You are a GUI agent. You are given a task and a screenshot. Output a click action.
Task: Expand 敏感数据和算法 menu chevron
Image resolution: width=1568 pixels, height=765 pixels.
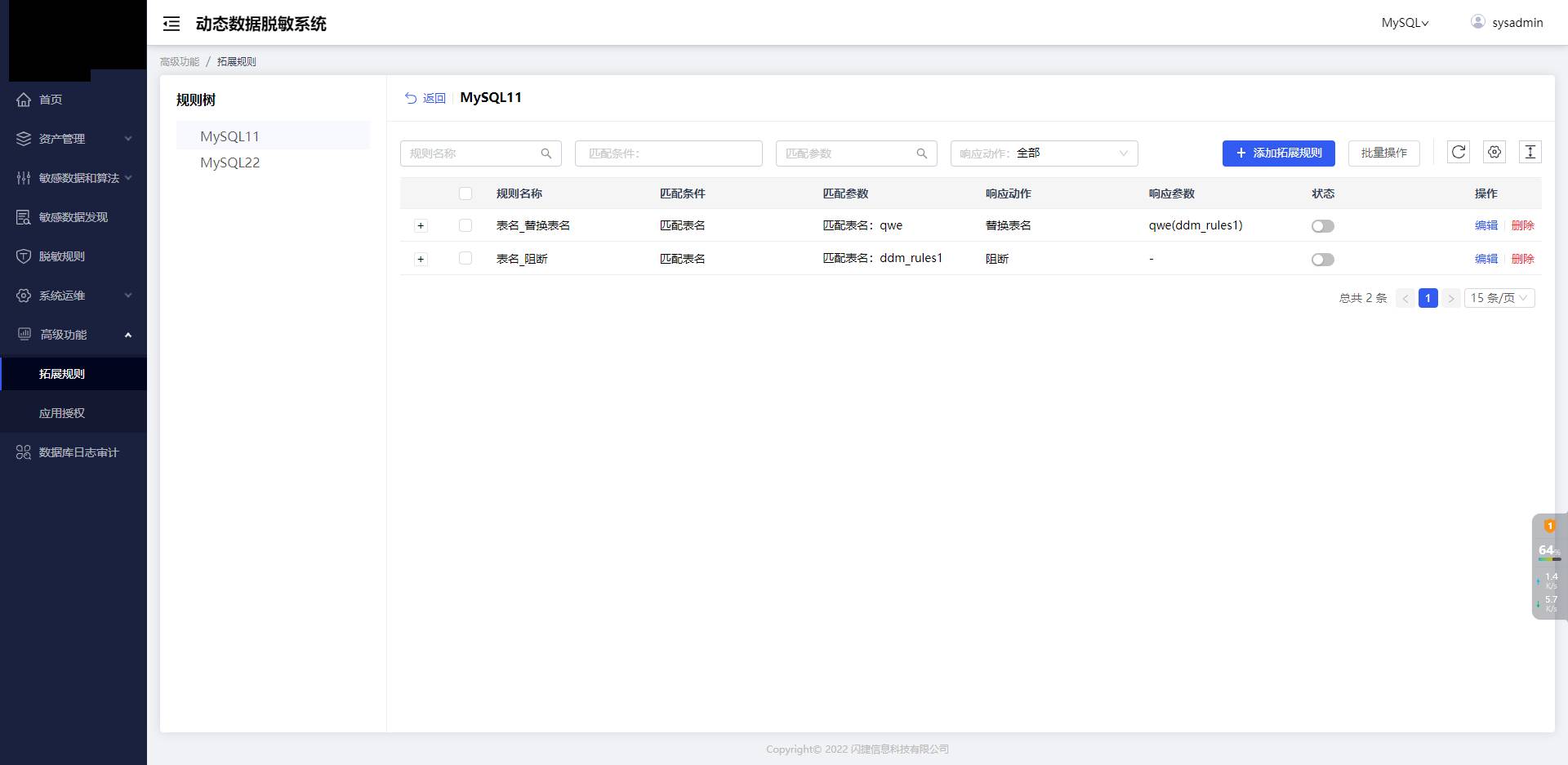click(128, 178)
